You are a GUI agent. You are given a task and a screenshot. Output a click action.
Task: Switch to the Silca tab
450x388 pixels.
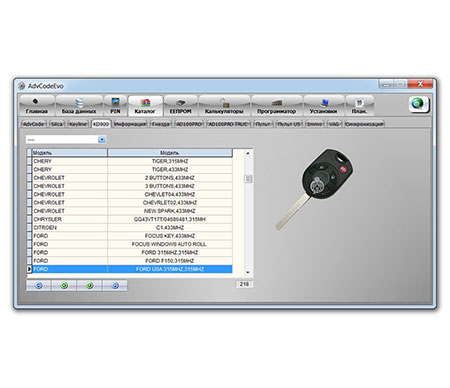tap(57, 124)
